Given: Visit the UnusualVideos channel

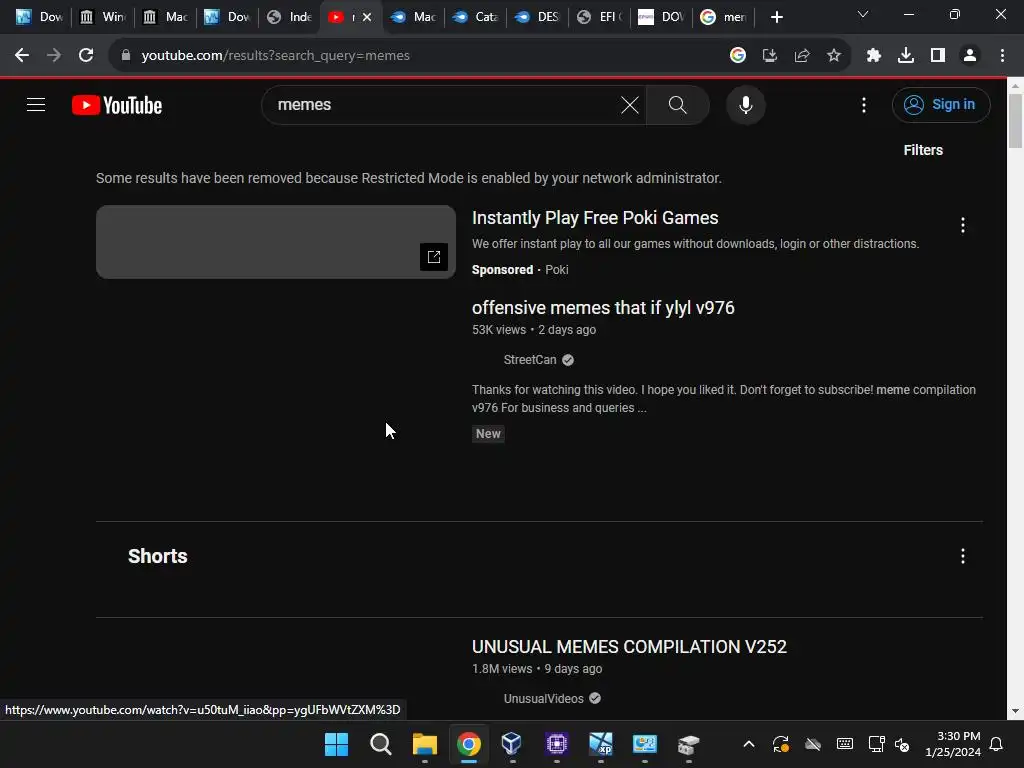Looking at the screenshot, I should tap(543, 699).
